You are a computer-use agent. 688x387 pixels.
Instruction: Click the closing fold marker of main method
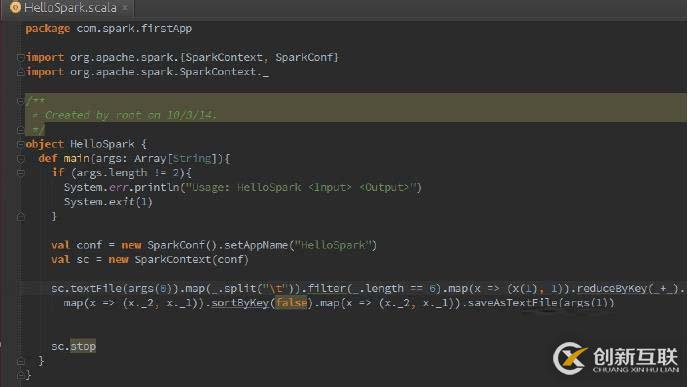[x=21, y=361]
